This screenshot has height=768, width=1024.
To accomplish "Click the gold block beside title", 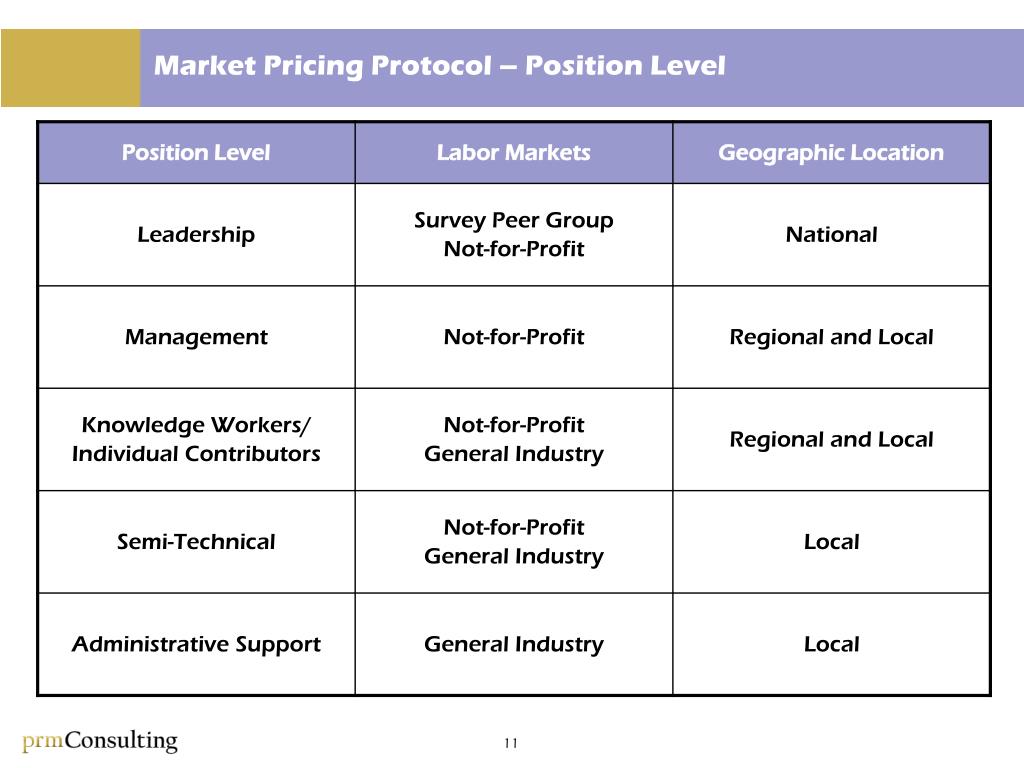I will point(71,68).
